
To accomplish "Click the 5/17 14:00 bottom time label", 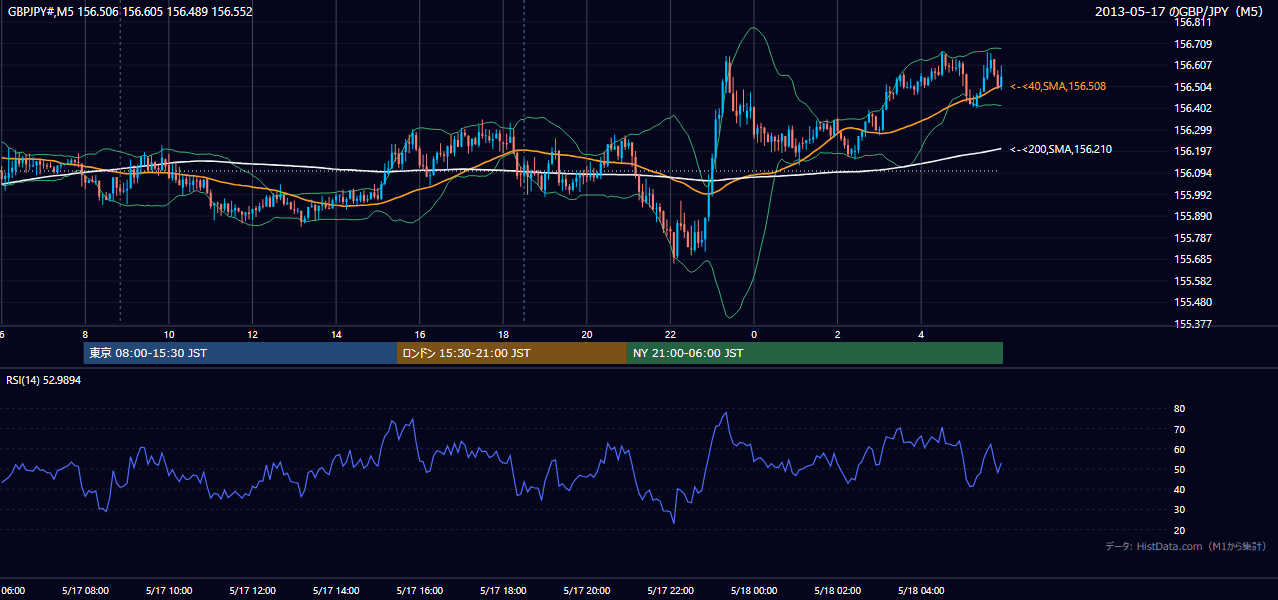I will [336, 590].
